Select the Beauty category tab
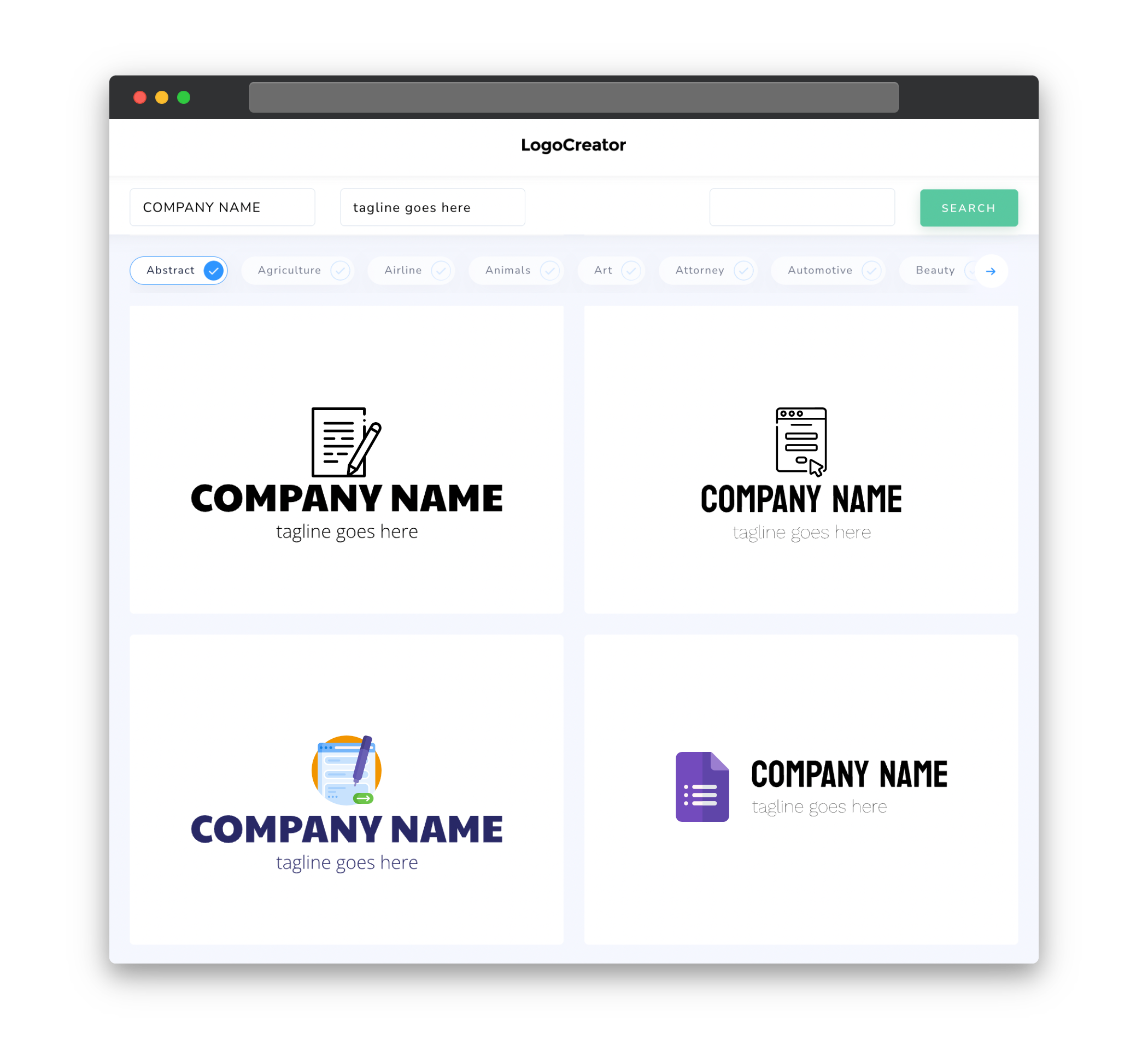The image size is (1148, 1039). pos(936,270)
